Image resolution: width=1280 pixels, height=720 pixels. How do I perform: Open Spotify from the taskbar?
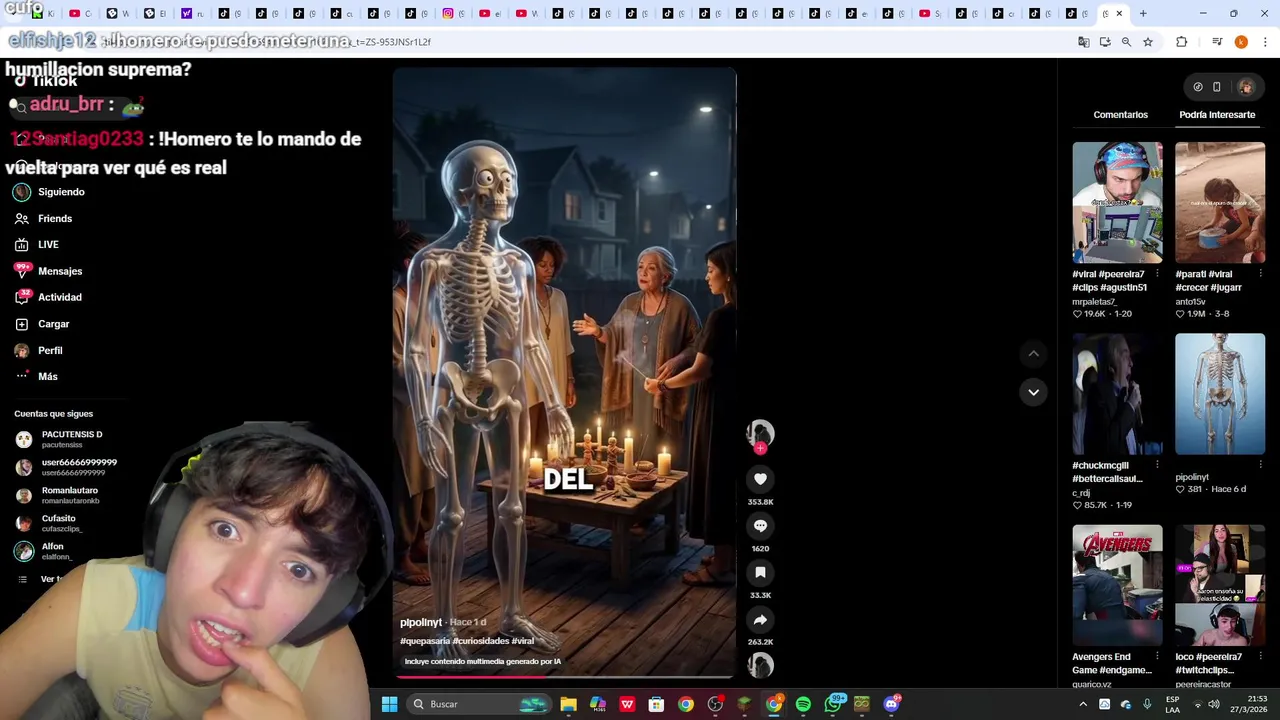tap(803, 704)
